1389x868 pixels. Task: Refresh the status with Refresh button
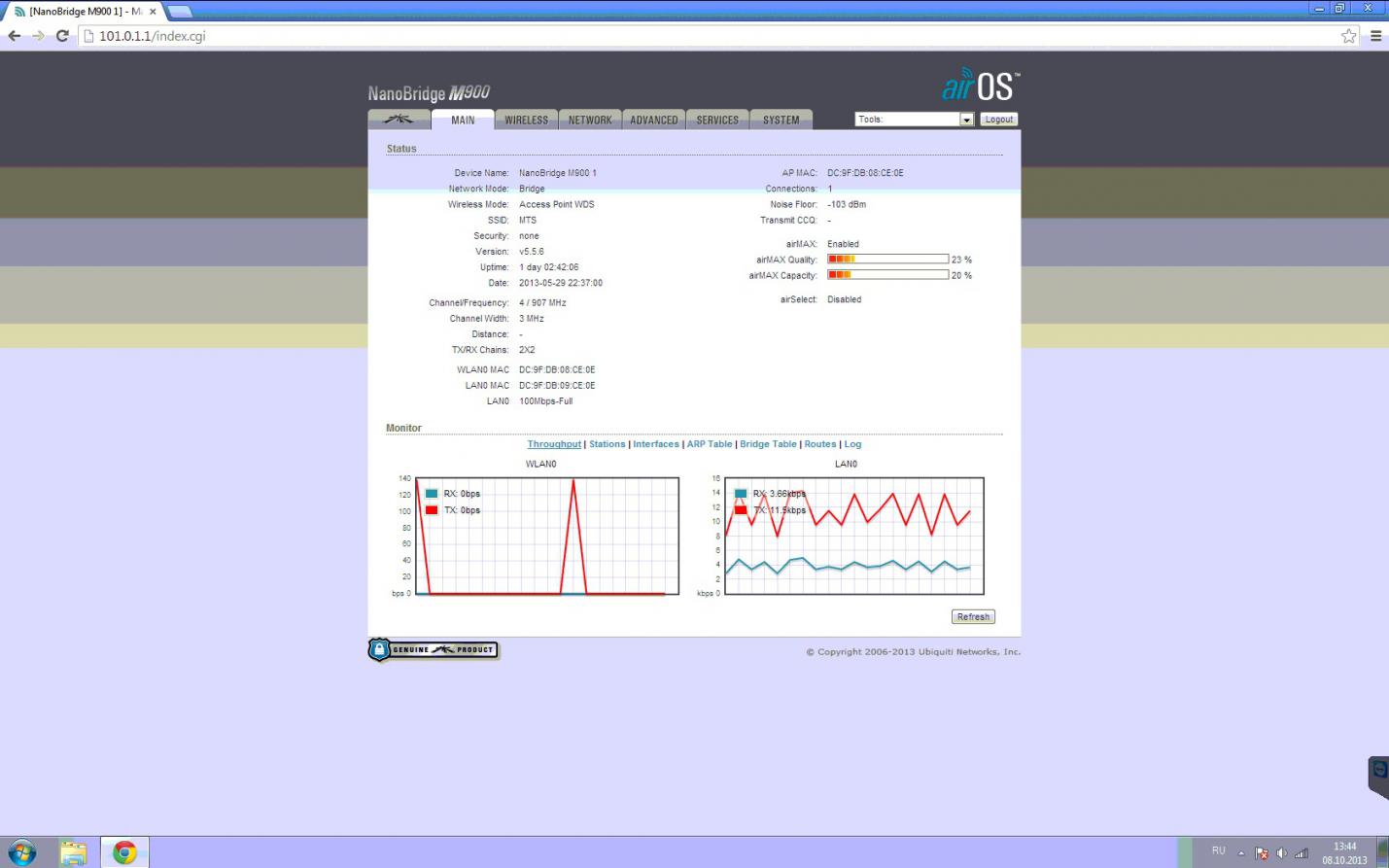pos(973,617)
